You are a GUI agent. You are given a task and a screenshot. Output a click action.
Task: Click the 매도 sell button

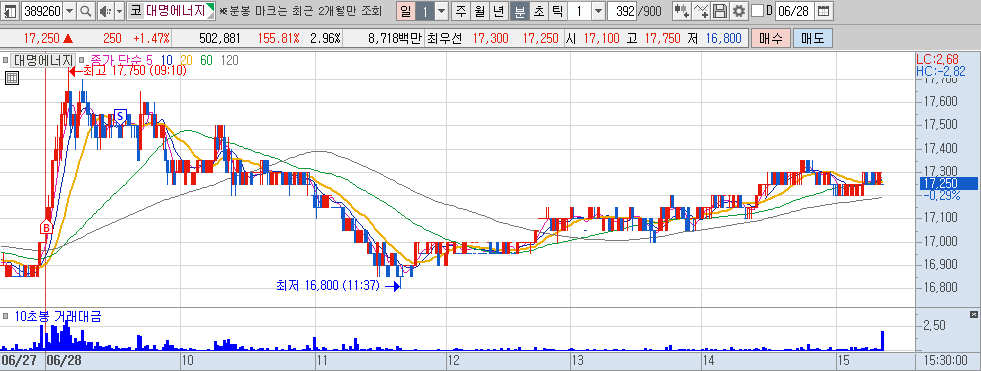(x=812, y=39)
